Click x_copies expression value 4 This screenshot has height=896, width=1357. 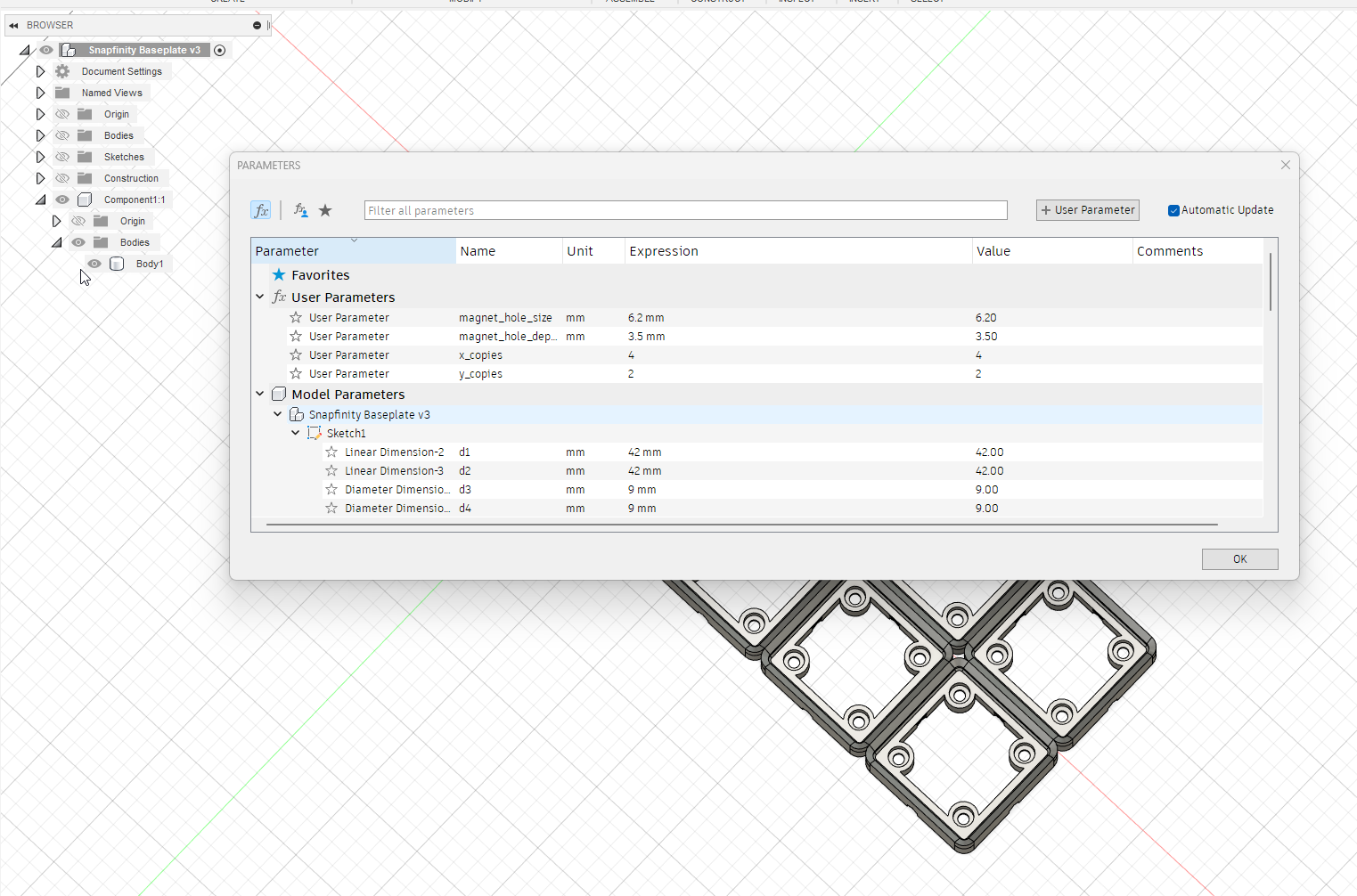point(631,355)
